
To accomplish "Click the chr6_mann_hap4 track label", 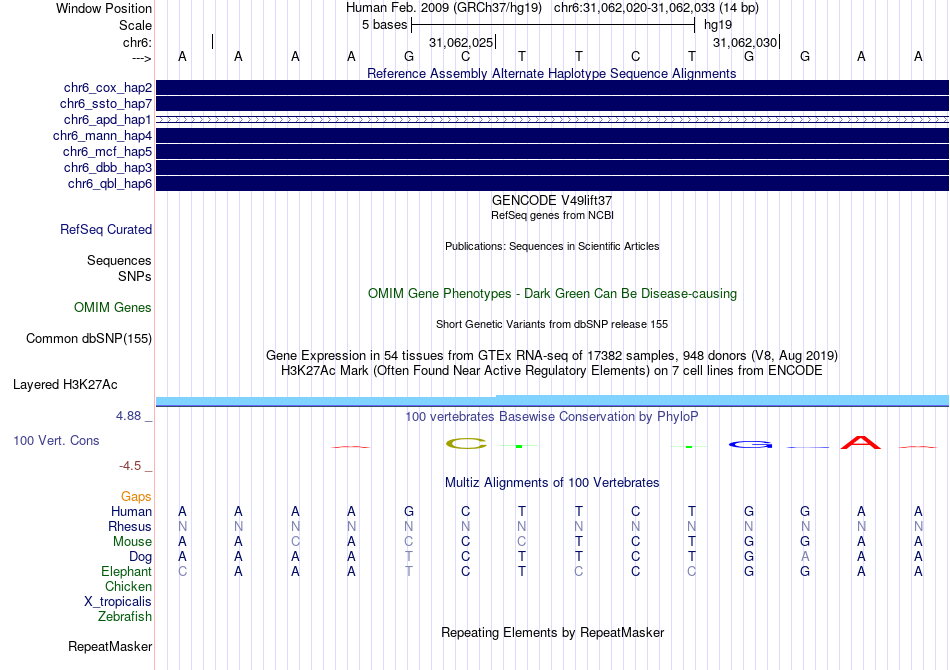I will pos(102,136).
